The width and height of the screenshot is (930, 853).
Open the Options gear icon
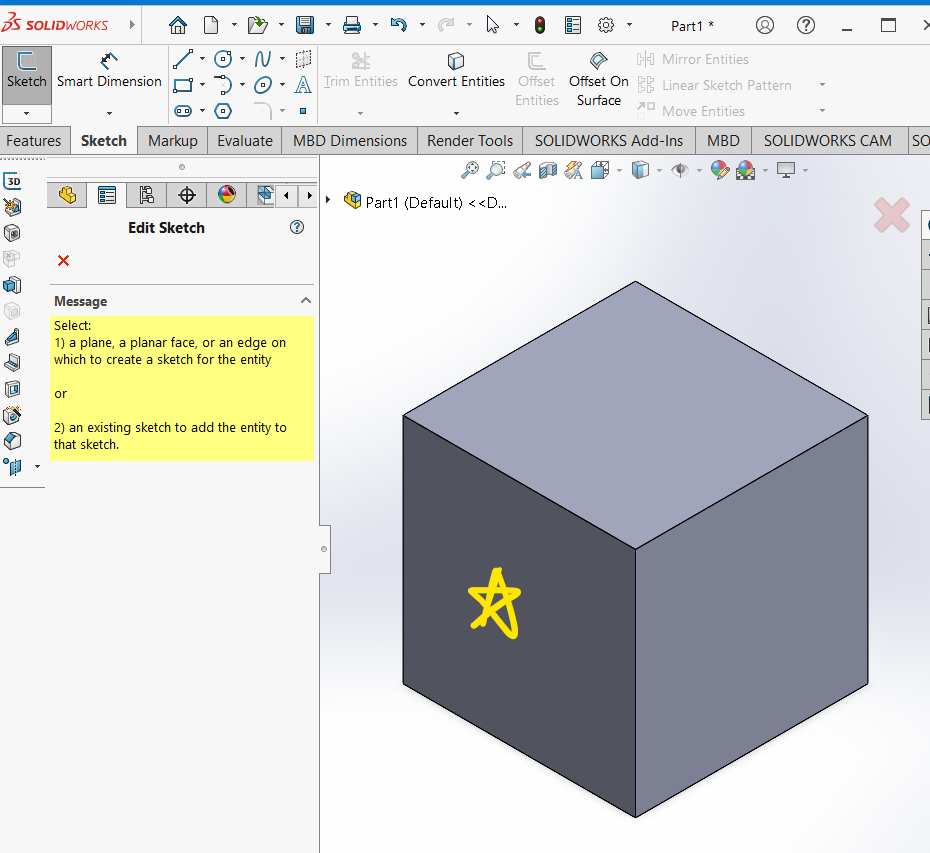point(606,25)
